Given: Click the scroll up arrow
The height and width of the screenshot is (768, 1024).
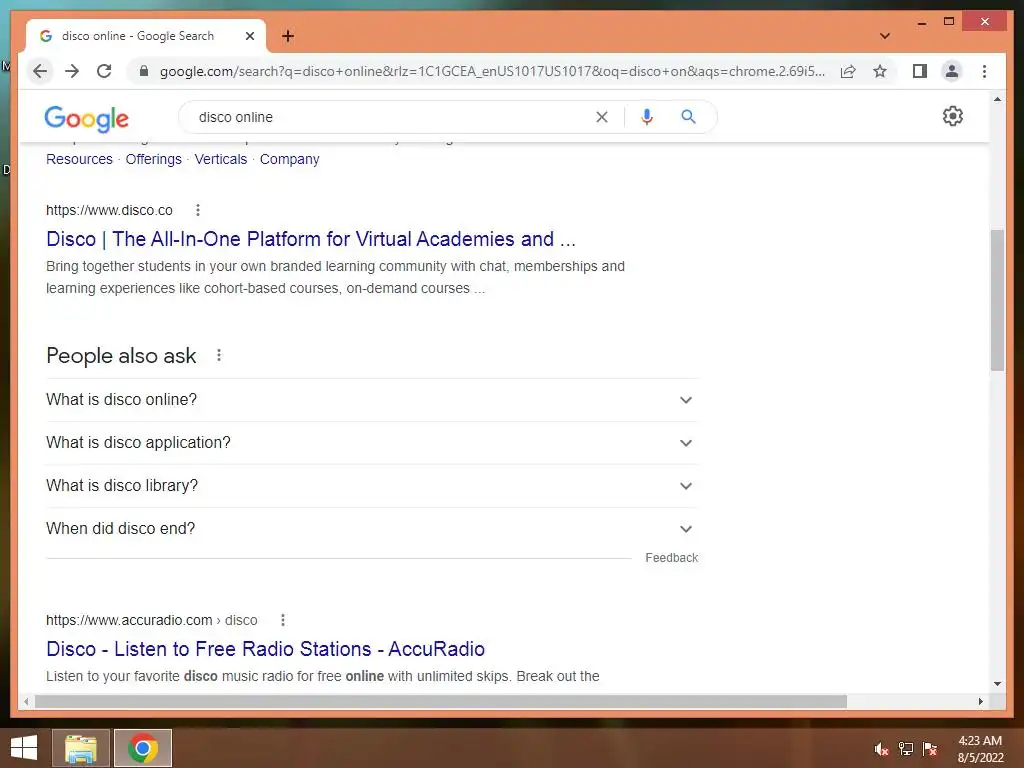Looking at the screenshot, I should click(997, 99).
